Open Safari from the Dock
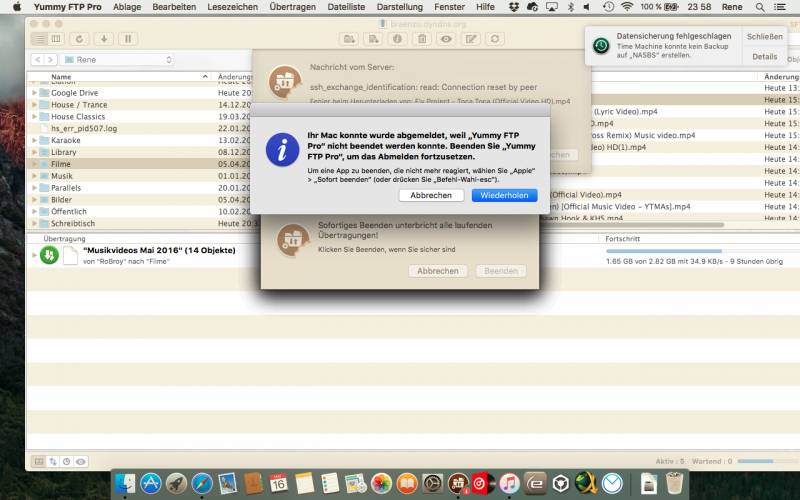The width and height of the screenshot is (800, 500). [202, 483]
